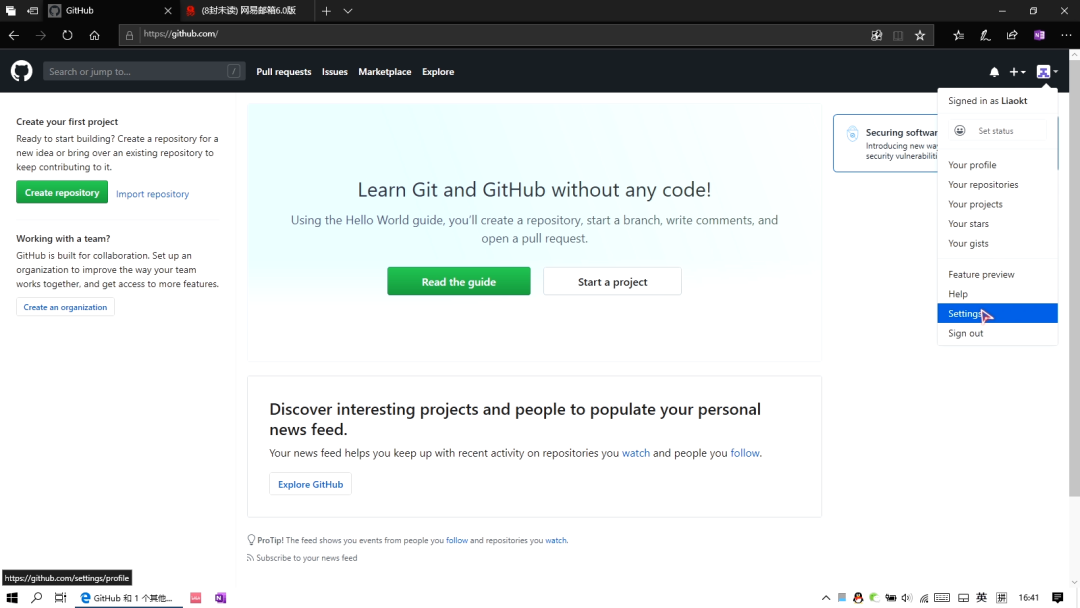Select Settings in user menu

(997, 313)
